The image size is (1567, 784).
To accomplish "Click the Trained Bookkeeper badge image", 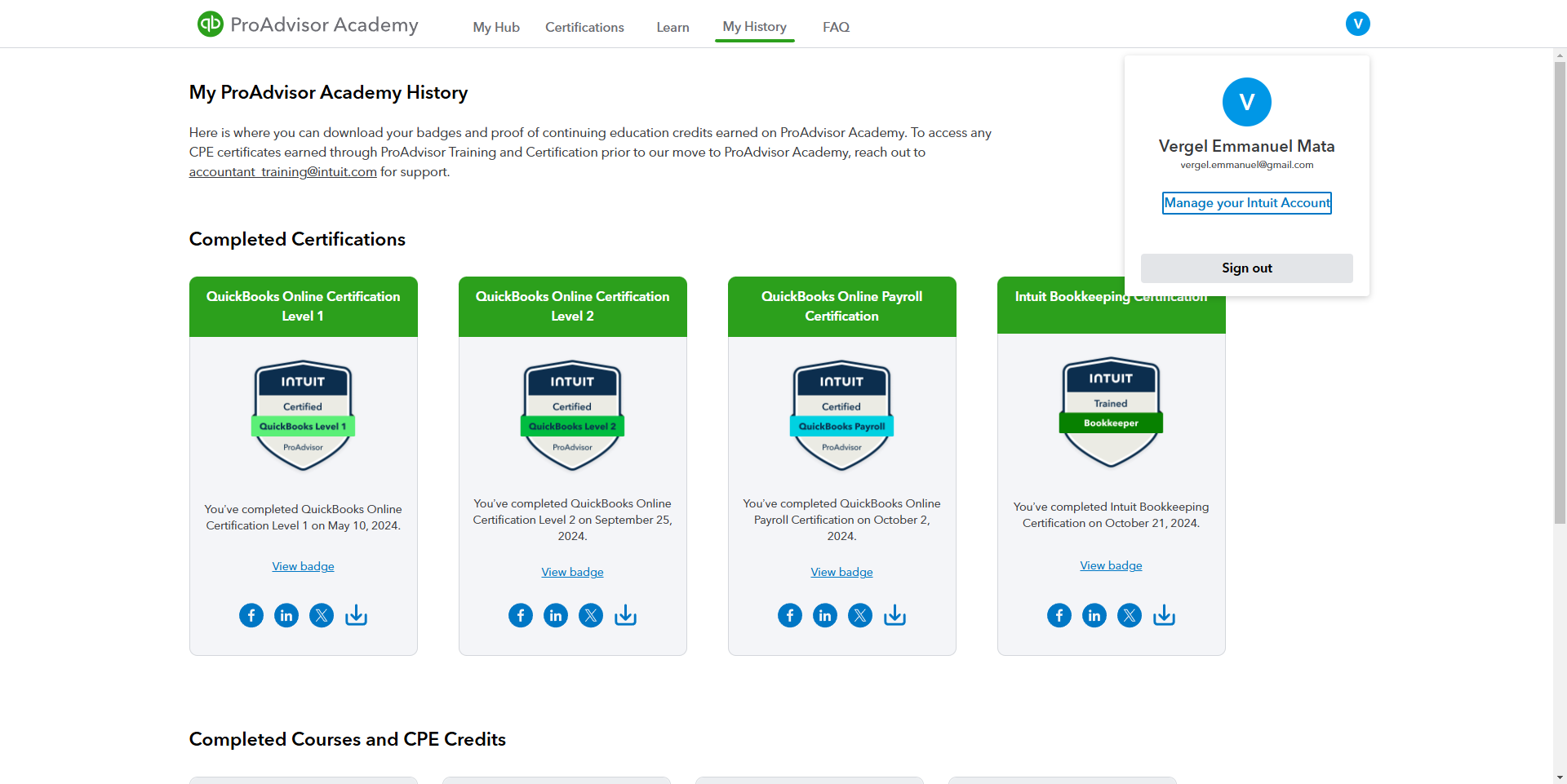I will point(1111,412).
